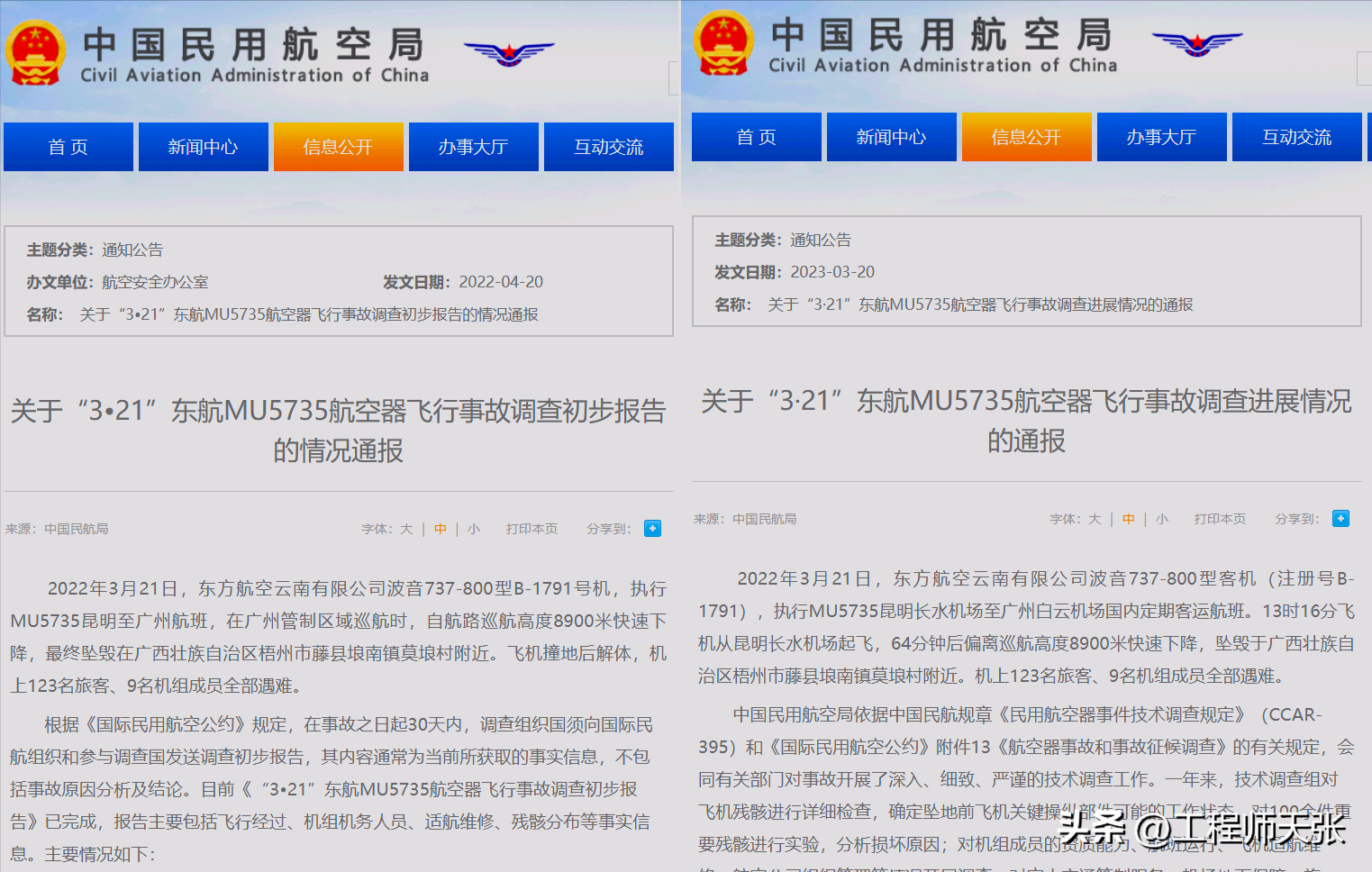Click the 名称 line ending 进展情况的通报 in the info box

pos(954,305)
